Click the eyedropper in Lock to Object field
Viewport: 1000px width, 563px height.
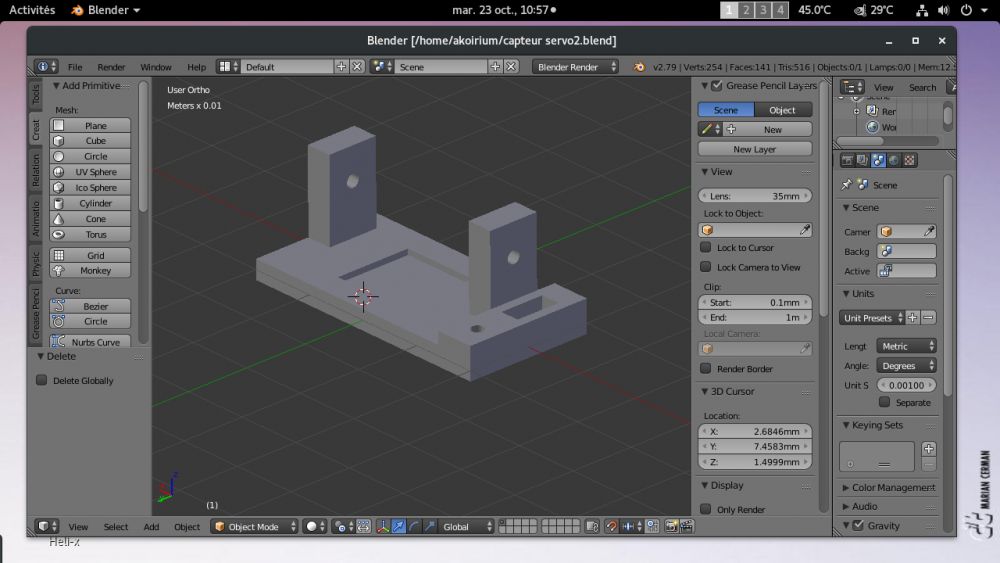(x=805, y=230)
